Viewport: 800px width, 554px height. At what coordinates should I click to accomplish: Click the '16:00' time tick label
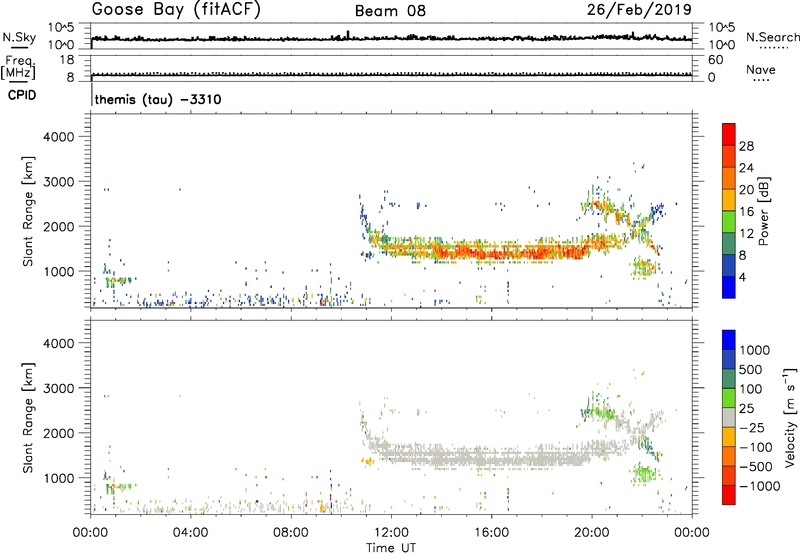pyautogui.click(x=491, y=533)
